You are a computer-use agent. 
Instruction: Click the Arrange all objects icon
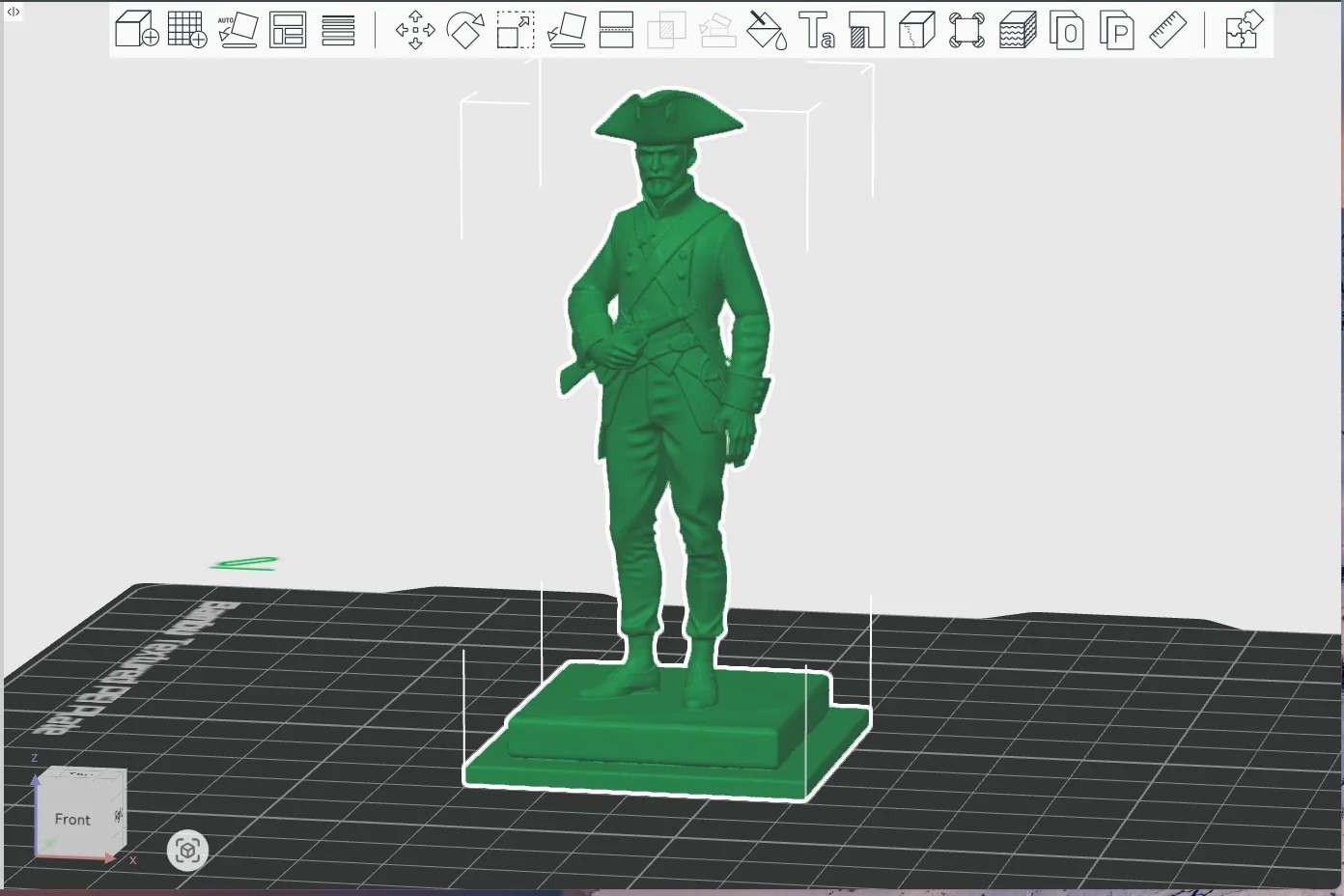pyautogui.click(x=288, y=30)
